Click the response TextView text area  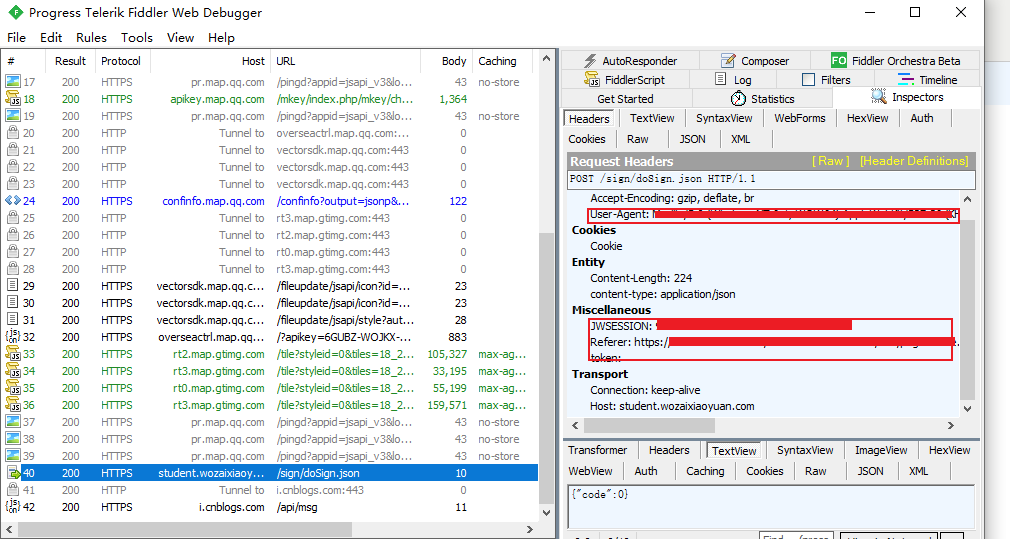click(x=771, y=507)
